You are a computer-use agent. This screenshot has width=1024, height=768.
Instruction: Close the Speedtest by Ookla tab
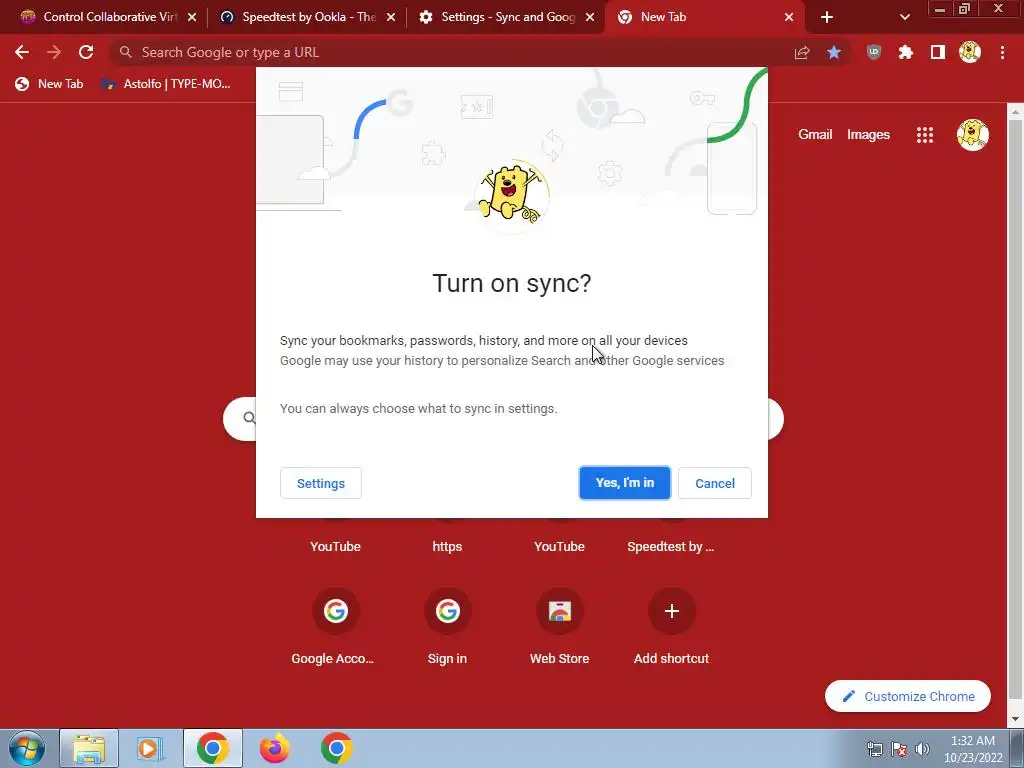391,17
